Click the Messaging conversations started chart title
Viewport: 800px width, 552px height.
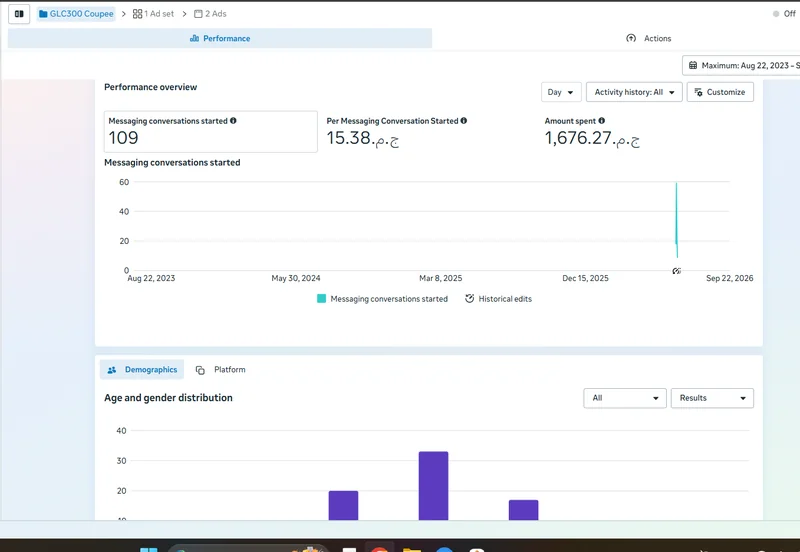pyautogui.click(x=172, y=163)
